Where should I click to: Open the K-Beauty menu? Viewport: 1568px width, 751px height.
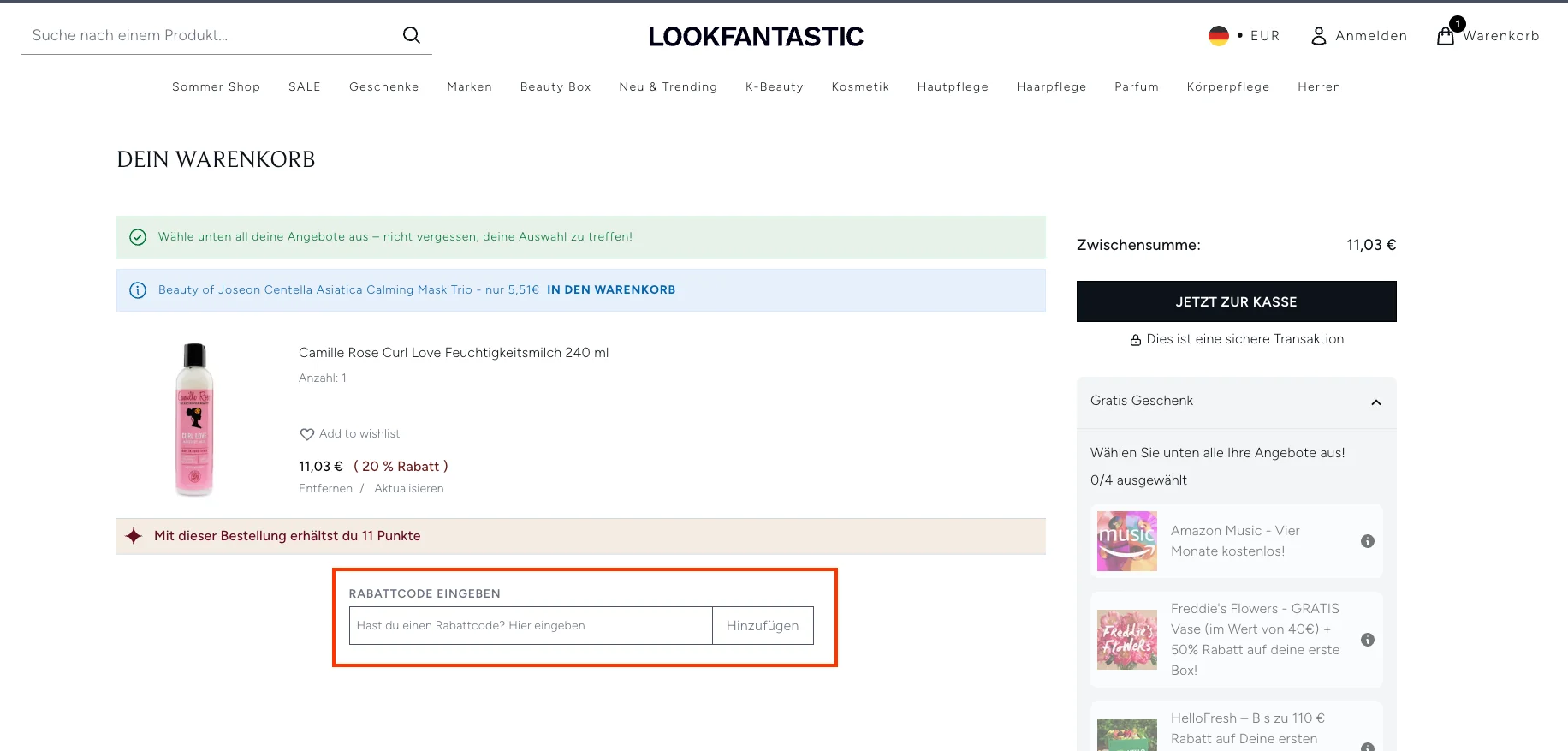click(x=775, y=86)
